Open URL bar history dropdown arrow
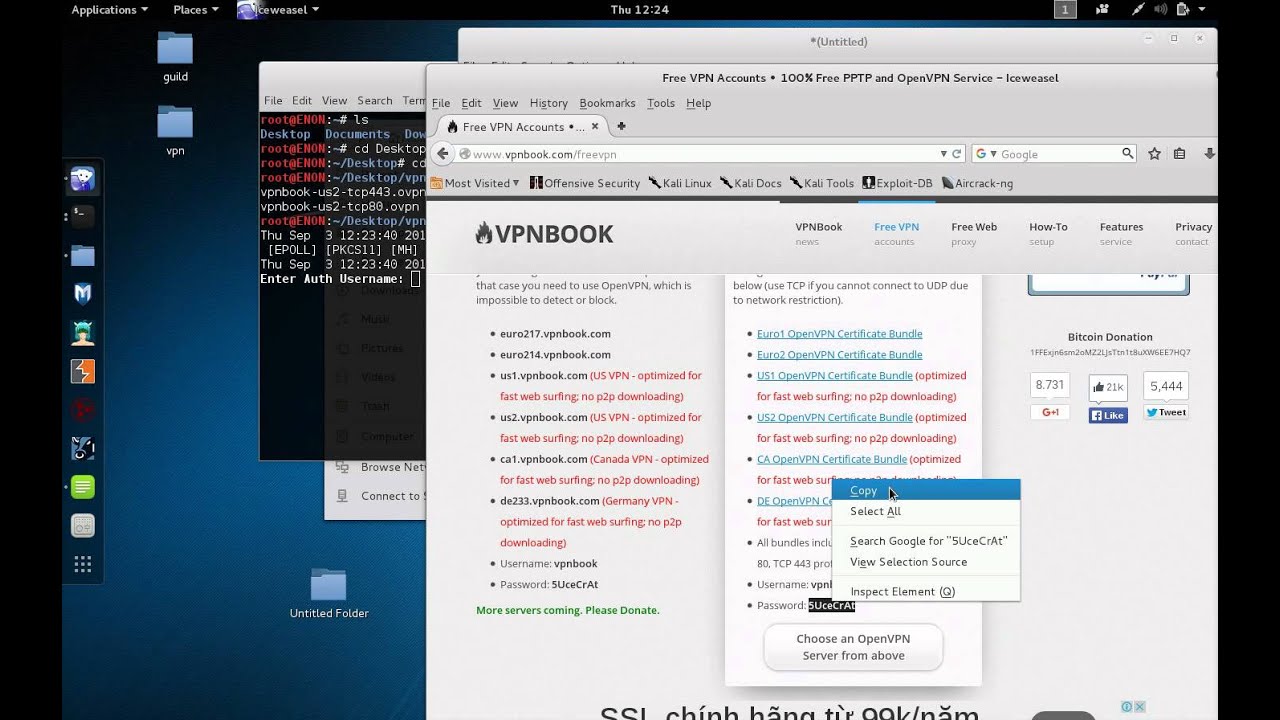Screen dimensions: 1280x720 coord(943,154)
